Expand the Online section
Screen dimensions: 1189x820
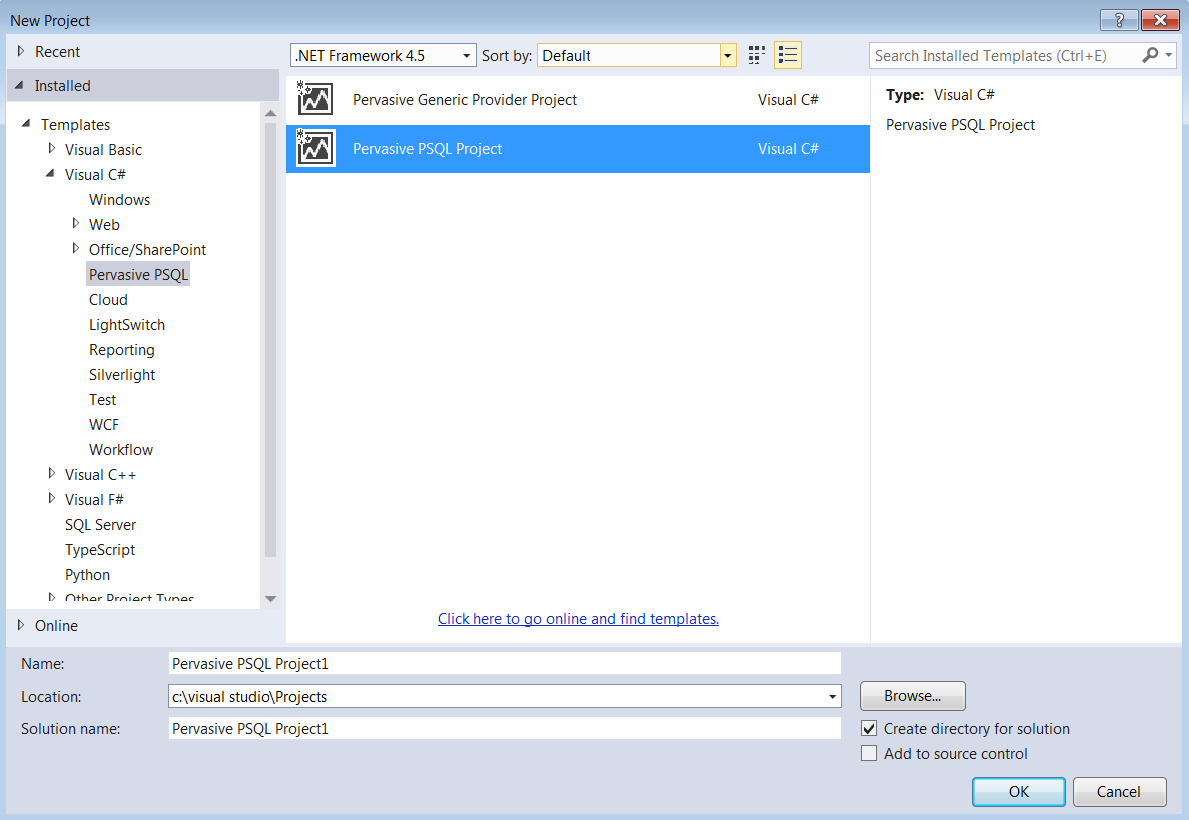21,625
